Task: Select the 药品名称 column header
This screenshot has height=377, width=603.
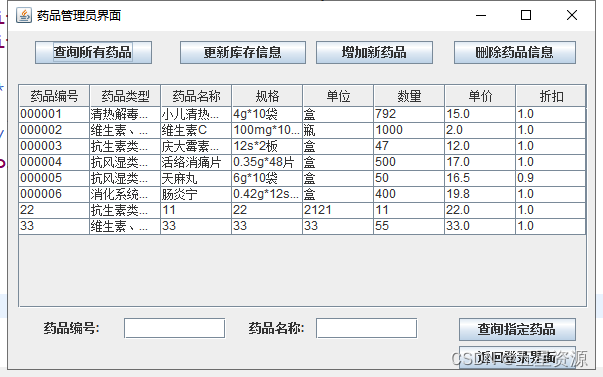Action: pyautogui.click(x=196, y=96)
